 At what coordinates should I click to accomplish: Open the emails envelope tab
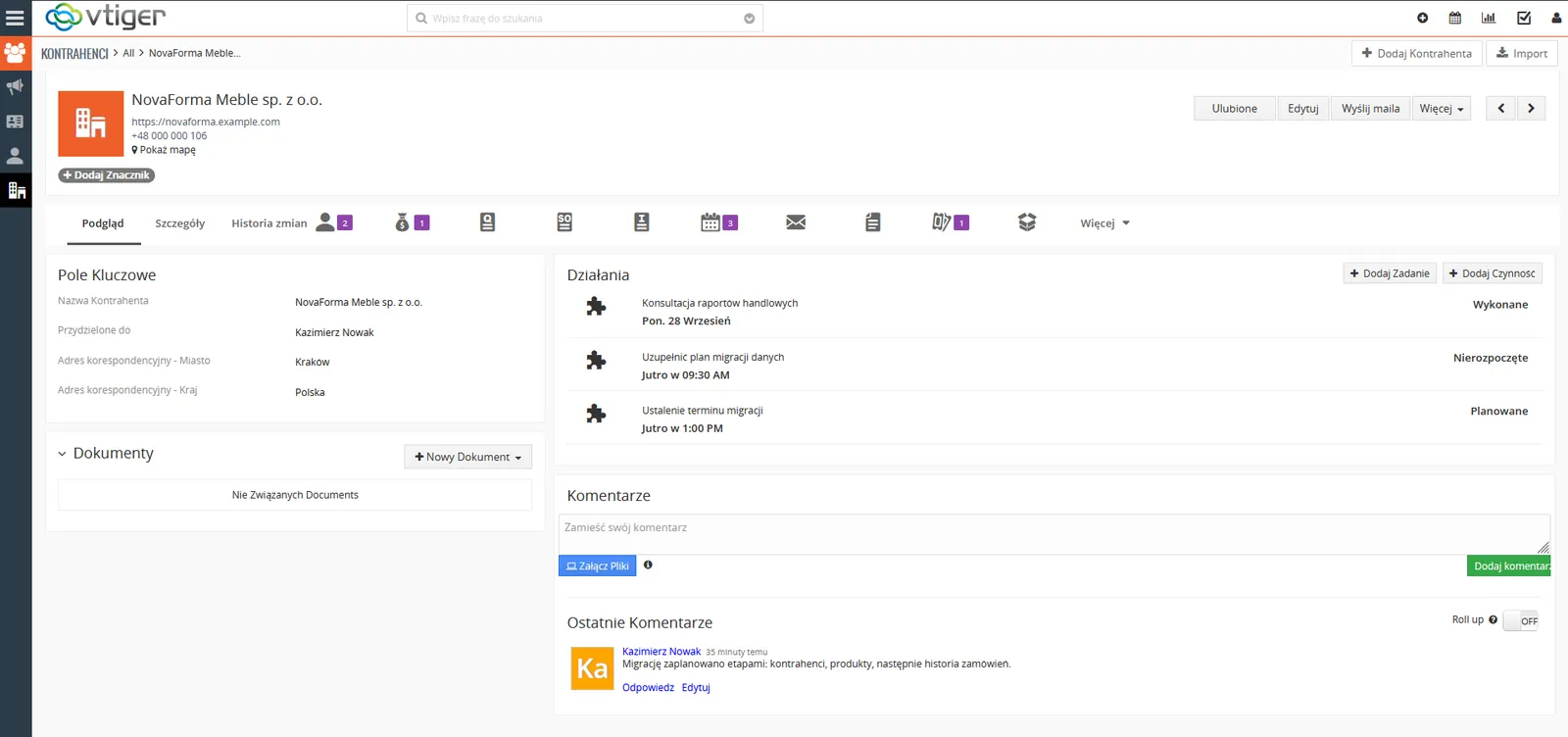(x=796, y=222)
